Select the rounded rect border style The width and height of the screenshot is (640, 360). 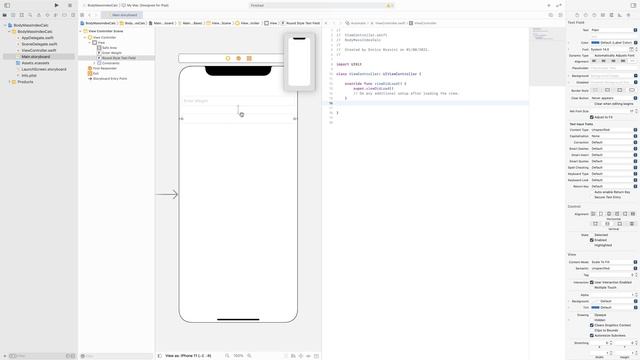[632, 90]
